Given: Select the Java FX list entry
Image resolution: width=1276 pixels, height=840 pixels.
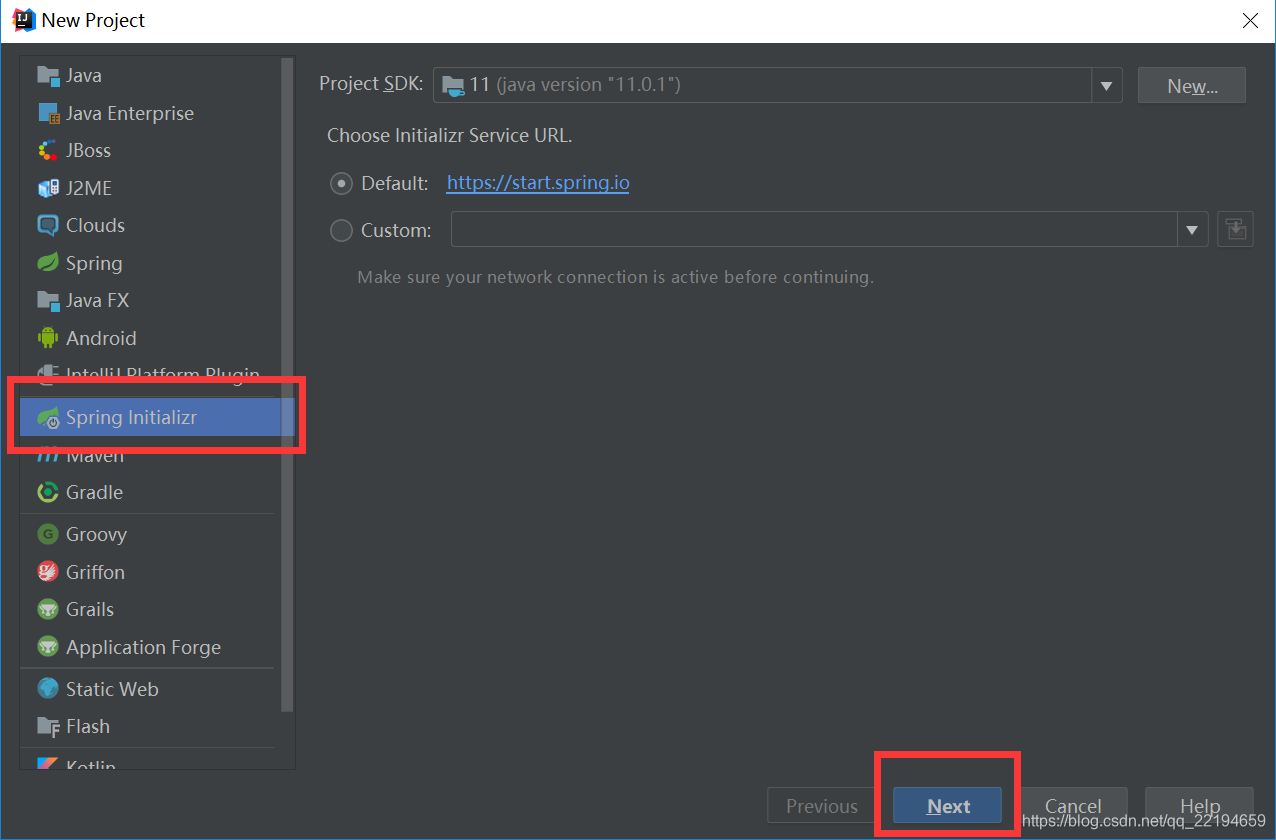Looking at the screenshot, I should 150,300.
